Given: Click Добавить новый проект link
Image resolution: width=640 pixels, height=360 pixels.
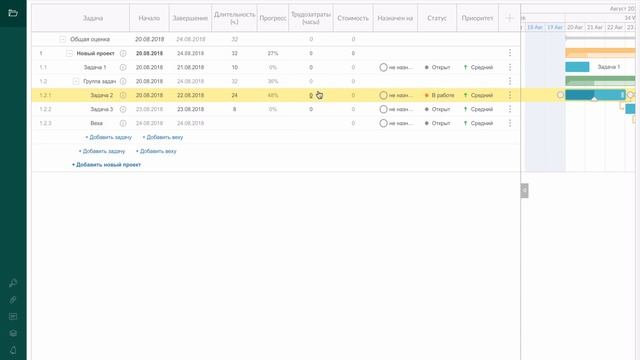Looking at the screenshot, I should [x=107, y=164].
